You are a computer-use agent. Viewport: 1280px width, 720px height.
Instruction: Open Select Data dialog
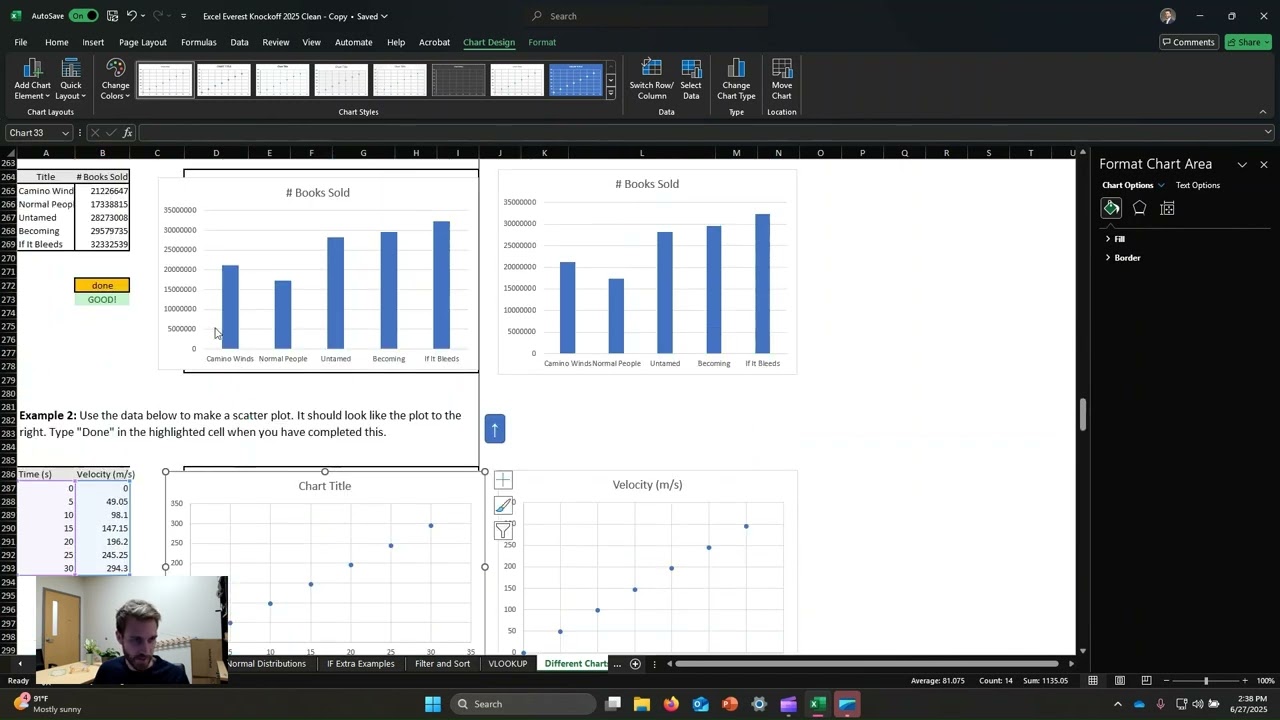point(691,79)
